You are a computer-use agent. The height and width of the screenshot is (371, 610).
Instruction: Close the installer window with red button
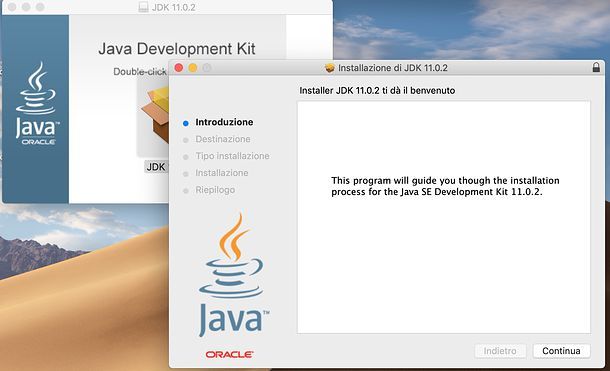(179, 68)
